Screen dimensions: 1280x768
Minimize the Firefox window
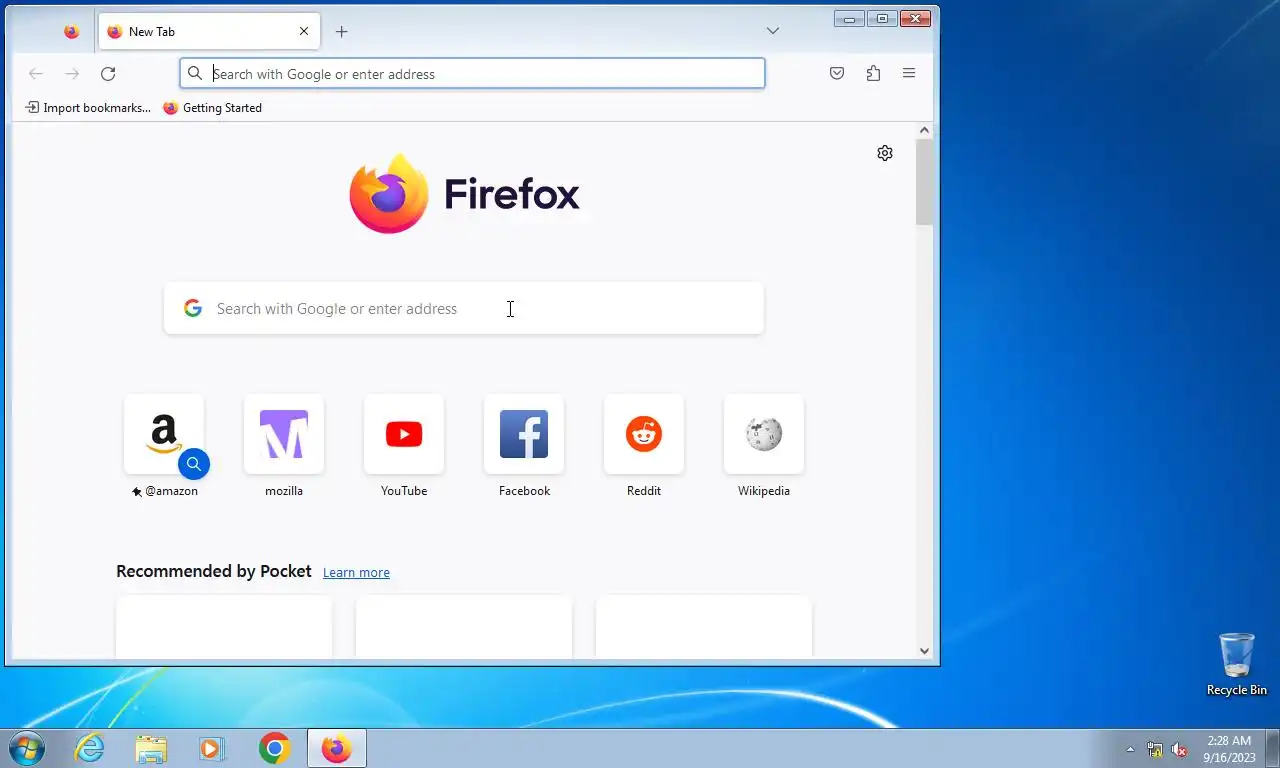point(849,18)
